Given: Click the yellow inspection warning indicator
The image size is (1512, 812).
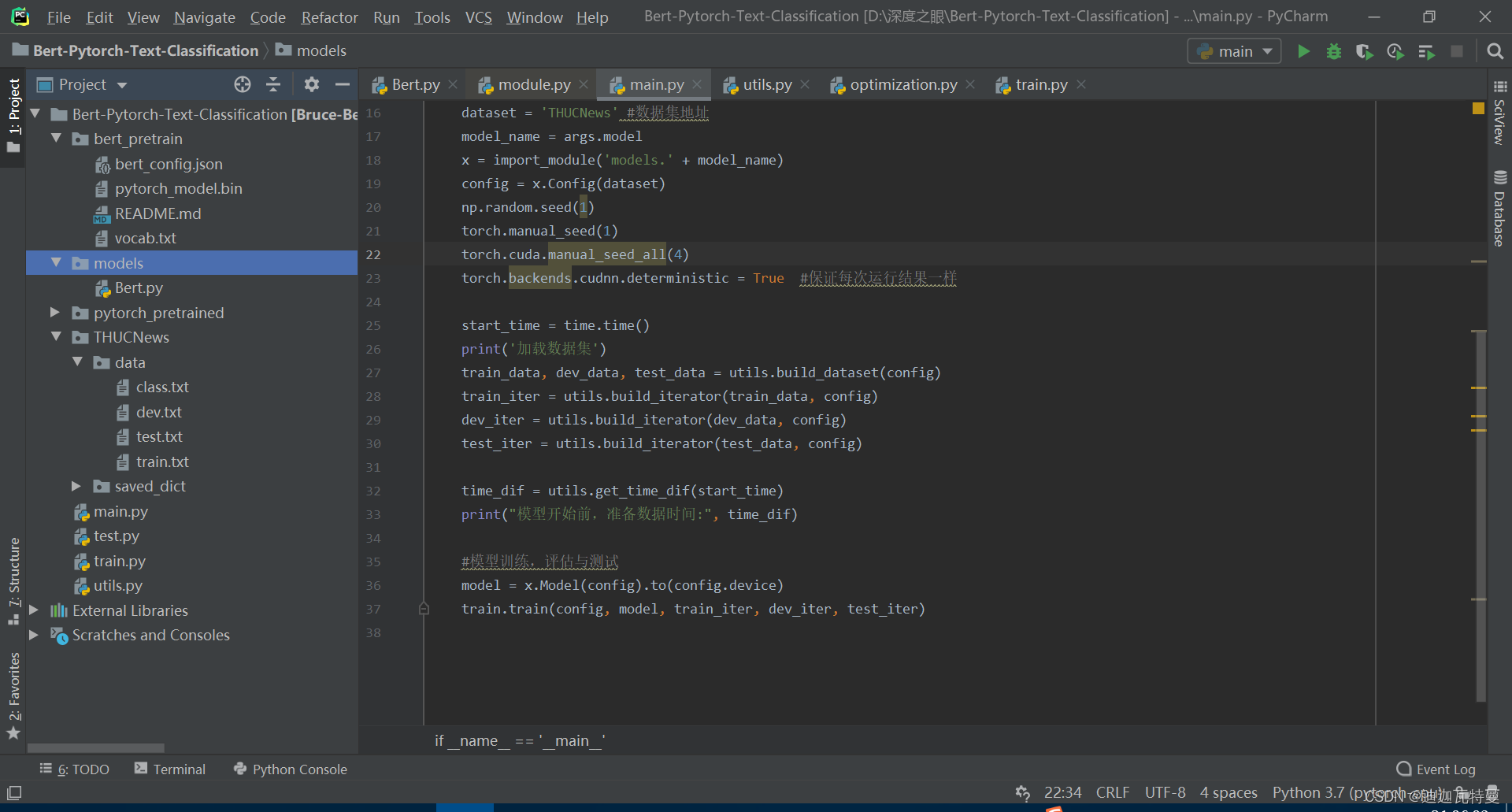Looking at the screenshot, I should pos(1478,109).
